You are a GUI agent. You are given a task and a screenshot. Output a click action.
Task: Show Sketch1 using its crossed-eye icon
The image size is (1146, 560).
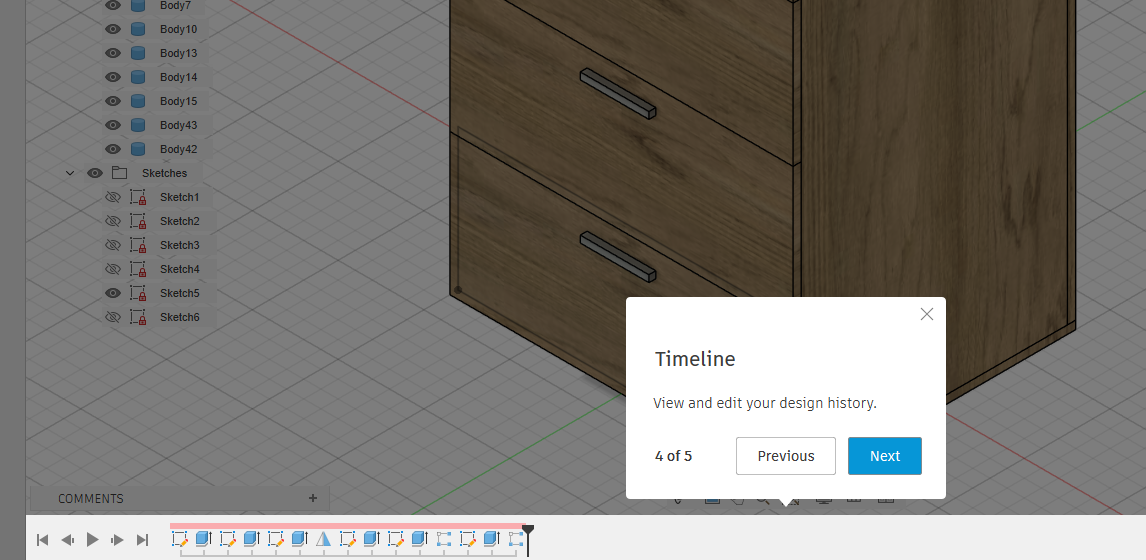pos(113,197)
